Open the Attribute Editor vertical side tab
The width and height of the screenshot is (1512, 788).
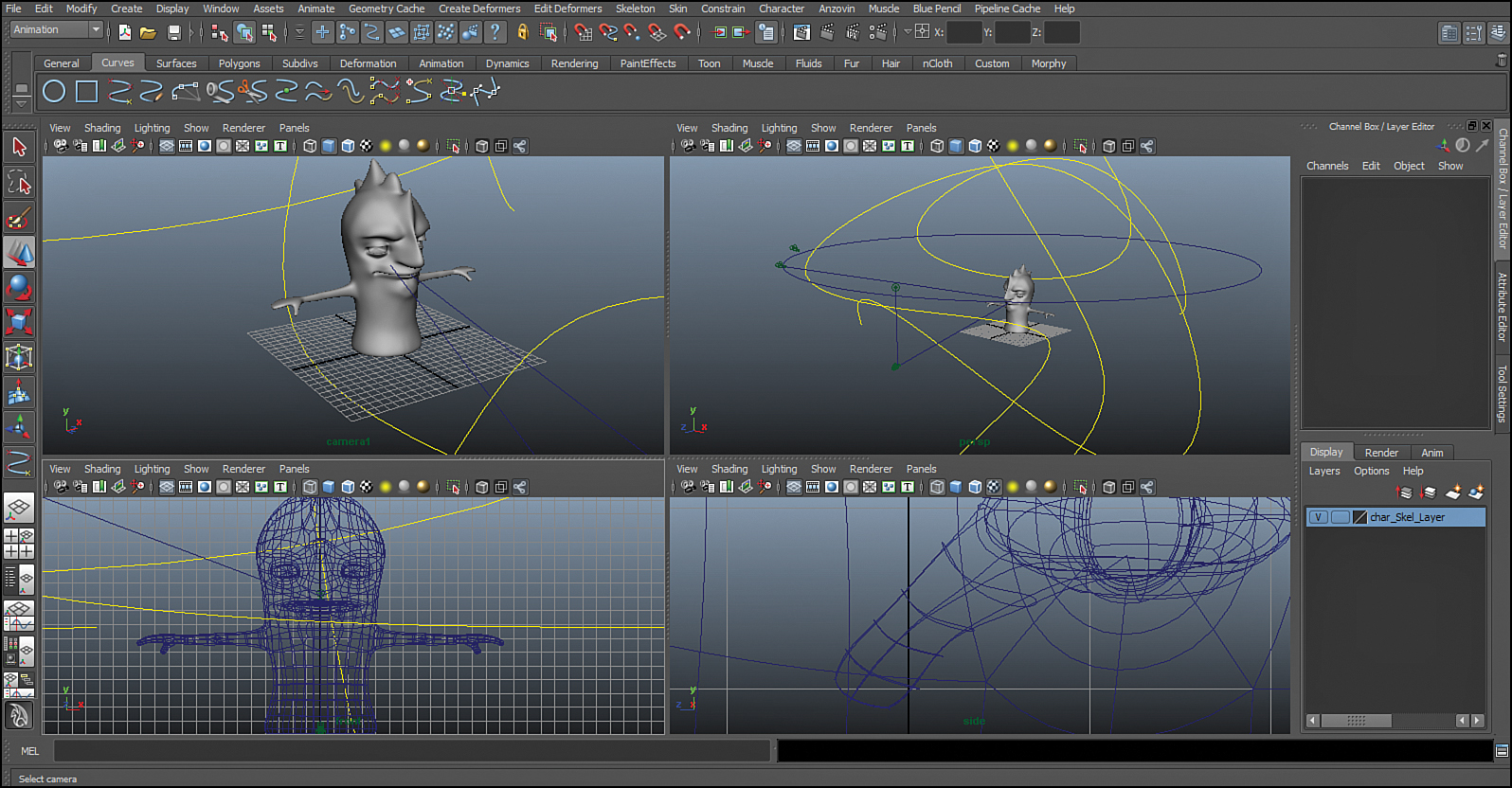tap(1502, 307)
